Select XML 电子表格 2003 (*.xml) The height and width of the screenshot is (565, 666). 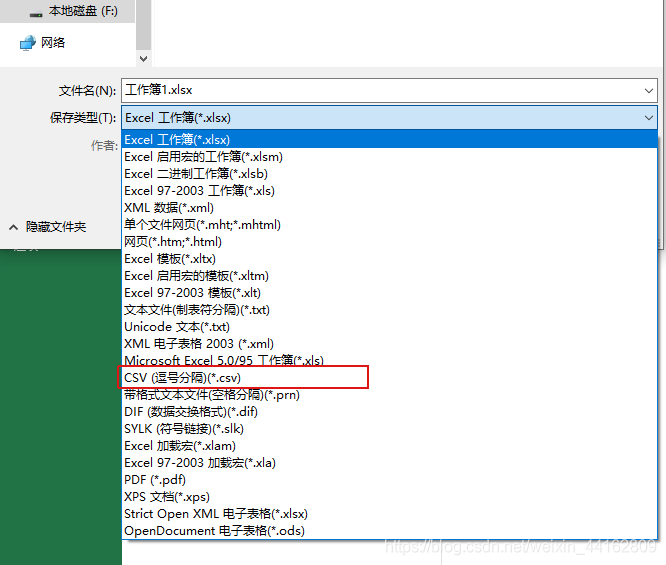point(389,344)
